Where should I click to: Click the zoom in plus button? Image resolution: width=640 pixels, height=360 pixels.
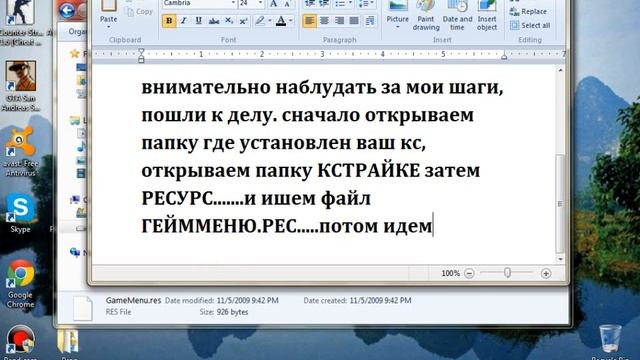click(x=546, y=273)
